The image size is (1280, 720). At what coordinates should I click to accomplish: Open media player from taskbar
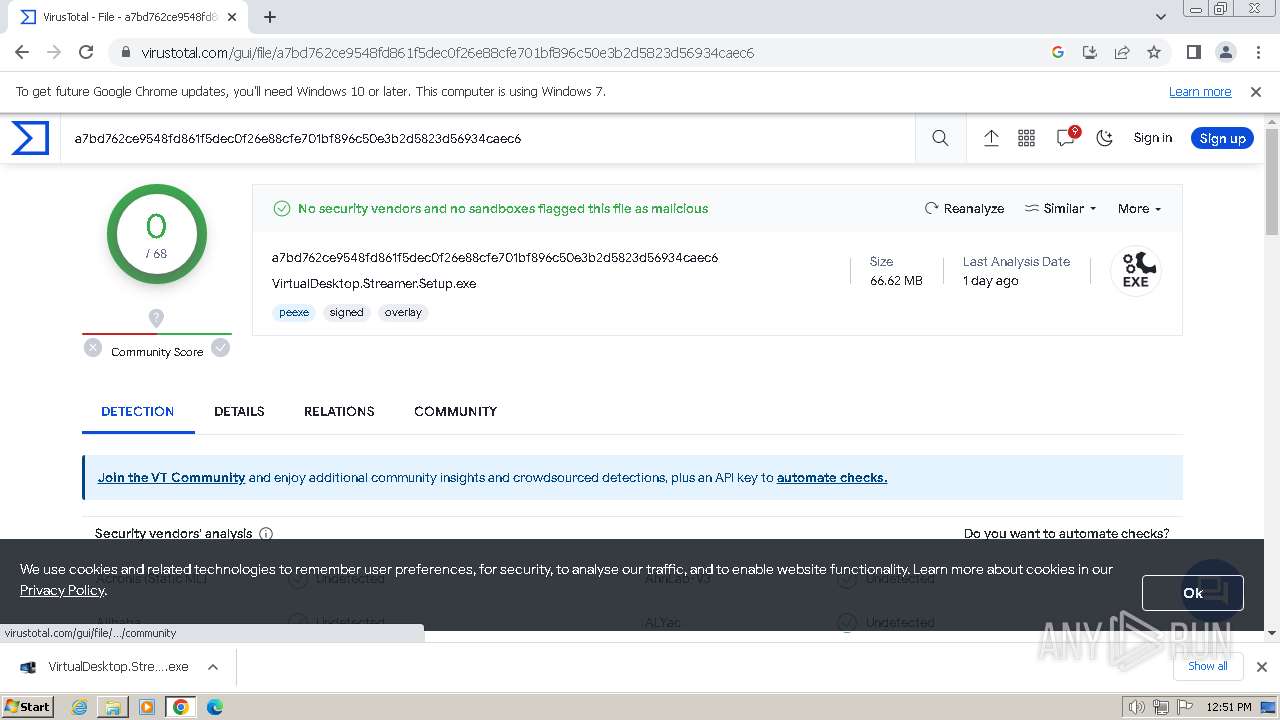click(147, 707)
